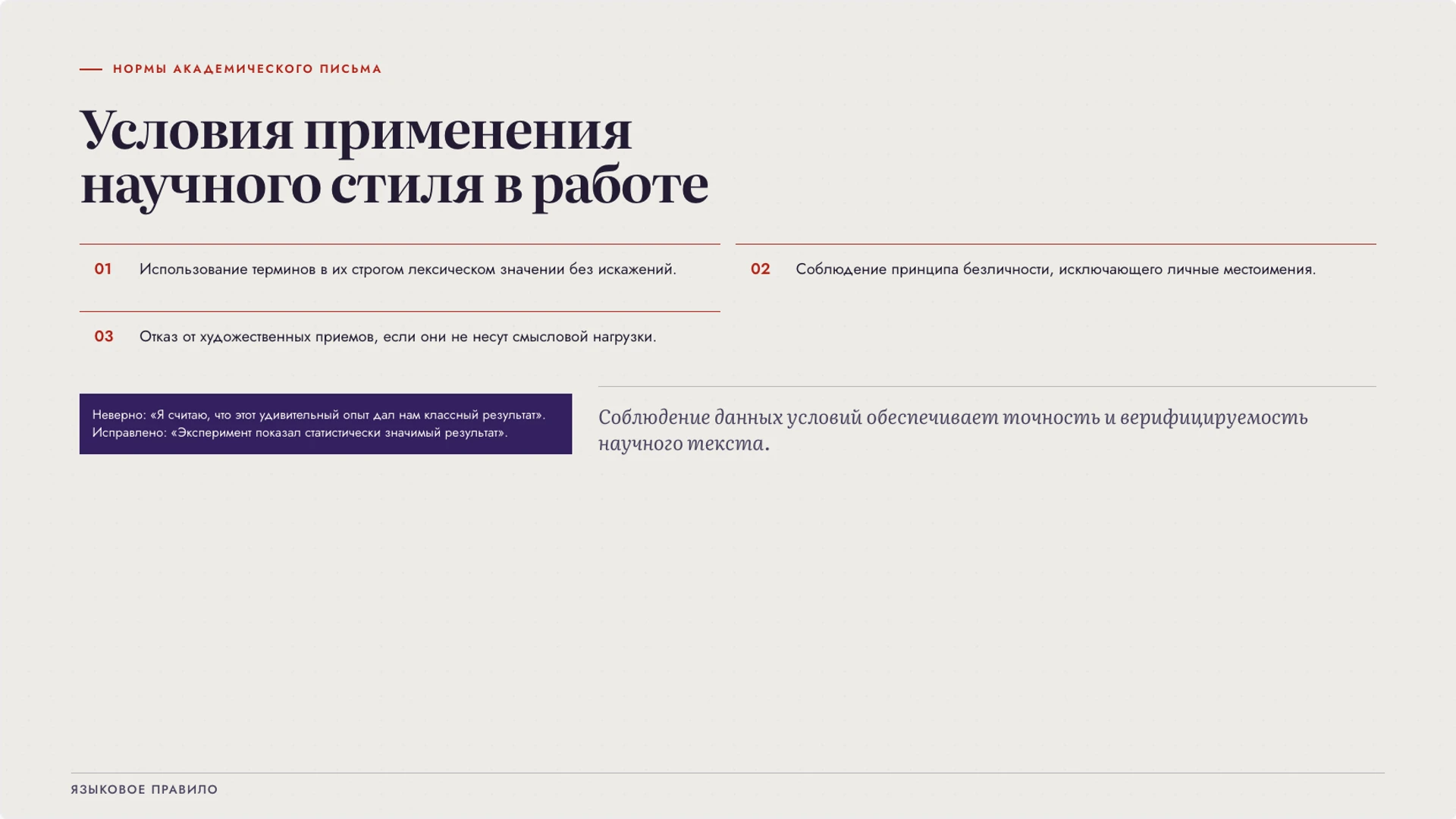Click the number «02» marker
Viewport: 1456px width, 819px height.
click(761, 269)
